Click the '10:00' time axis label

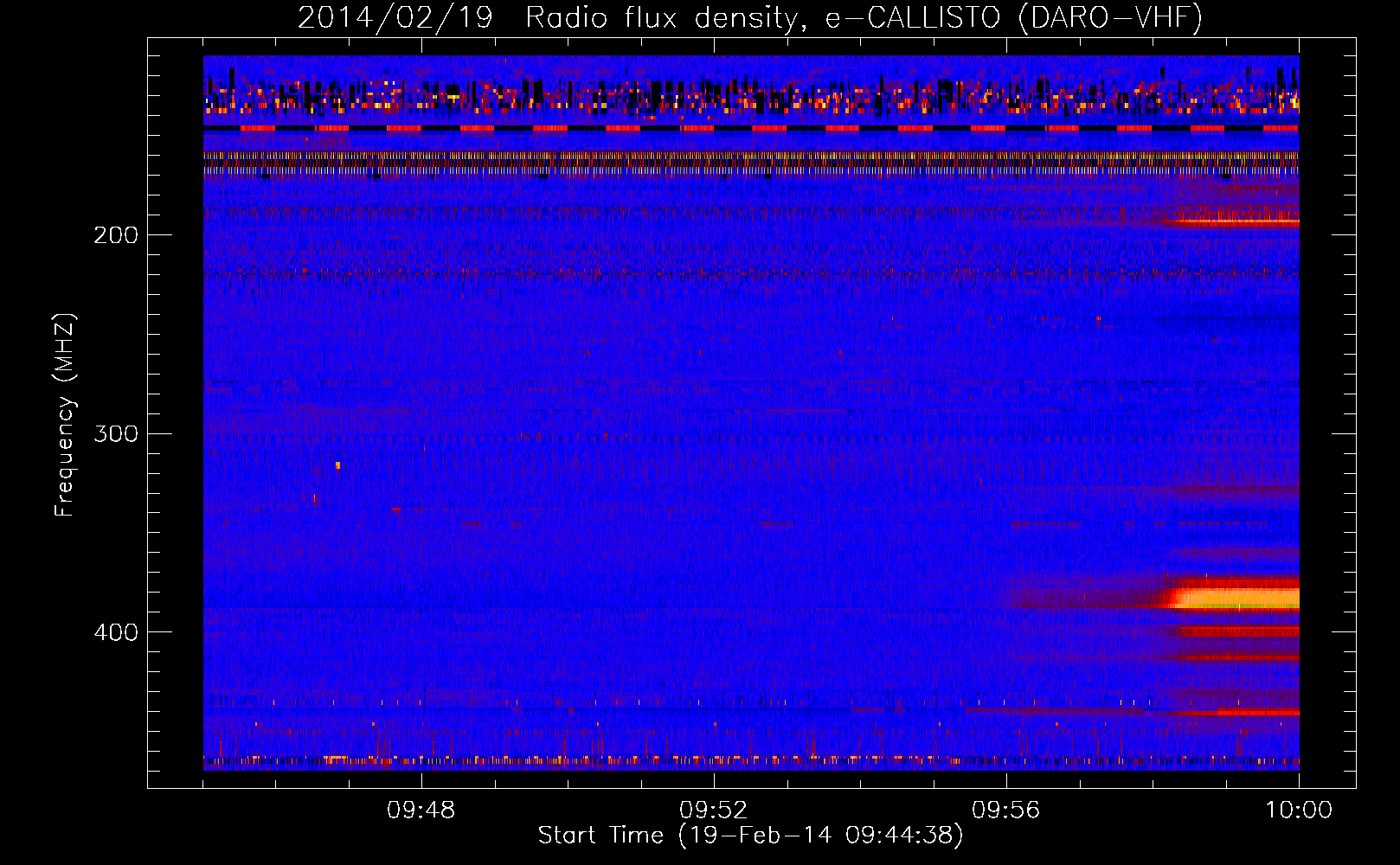1299,811
